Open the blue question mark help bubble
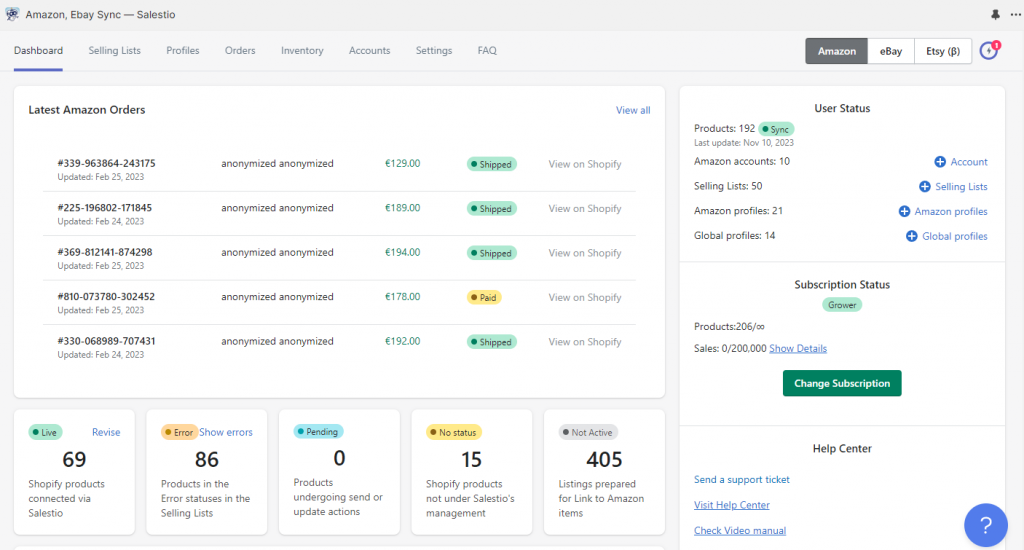Viewport: 1024px width, 550px height. (x=985, y=525)
